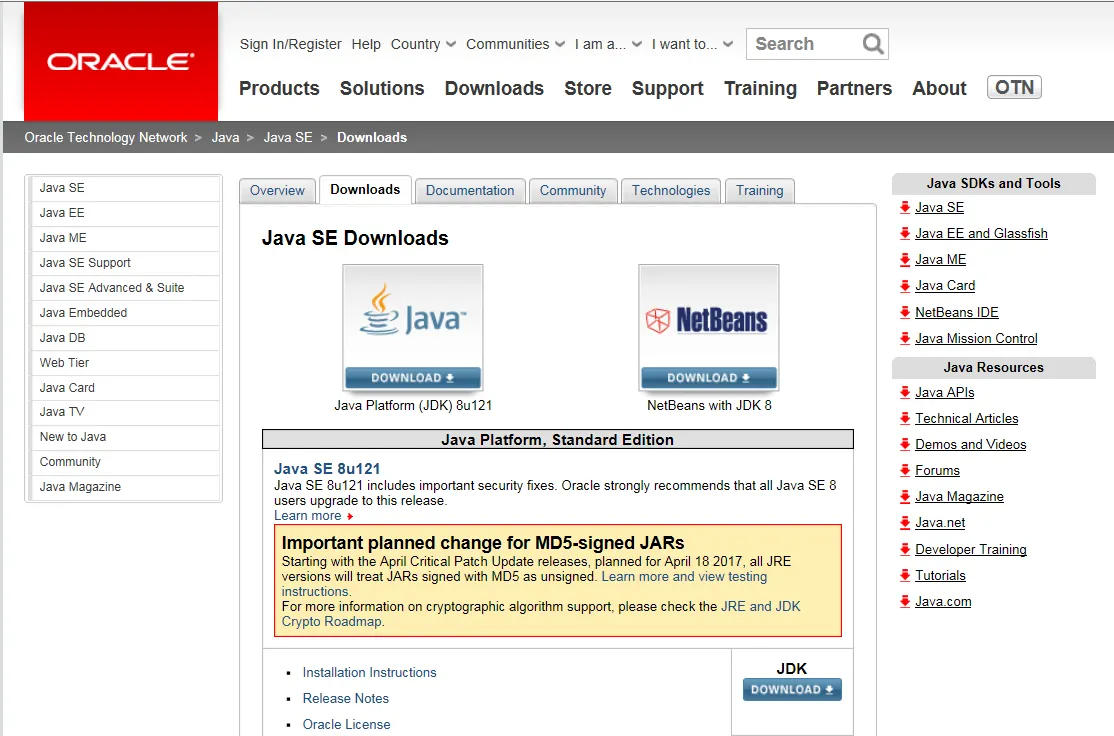The height and width of the screenshot is (736, 1114).
Task: Open Java EE in left sidebar
Action: click(125, 213)
